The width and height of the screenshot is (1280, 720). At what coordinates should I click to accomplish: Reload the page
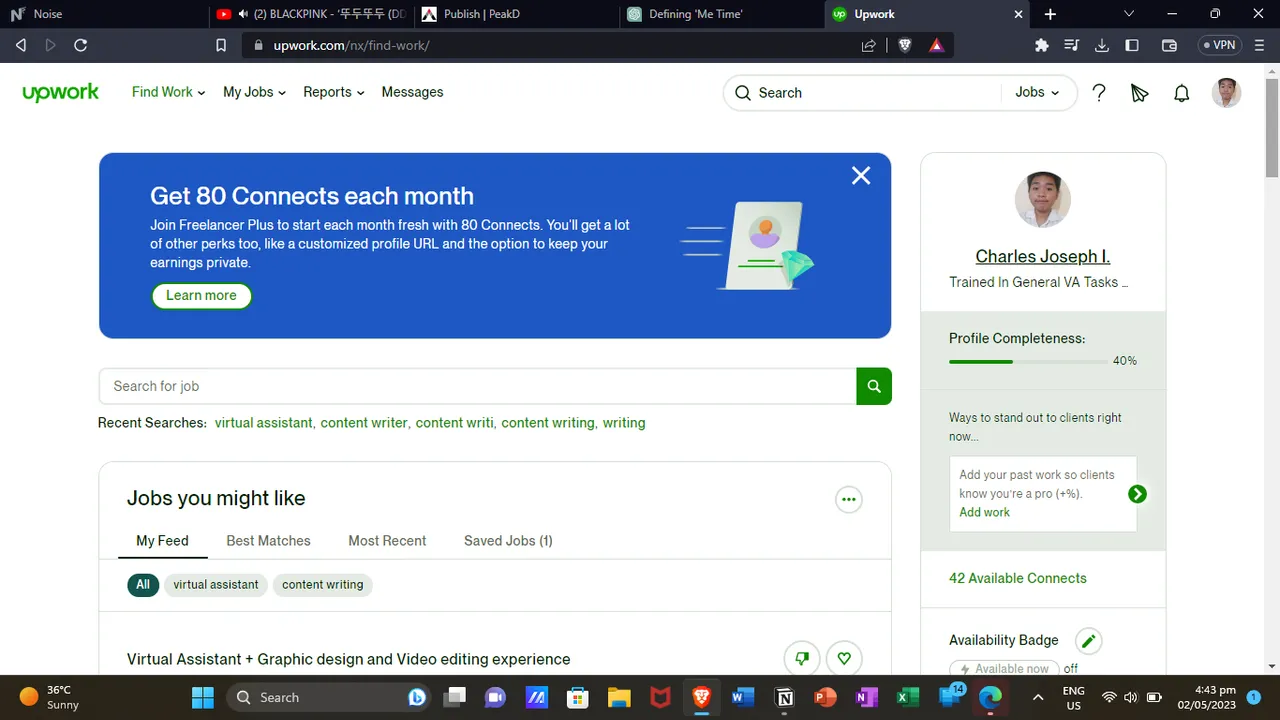coord(81,45)
